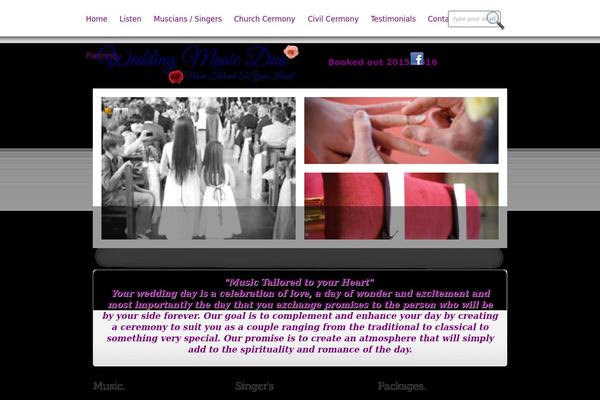
Task: Click the "Music Tailored to your Heart" quote
Action: pos(300,282)
